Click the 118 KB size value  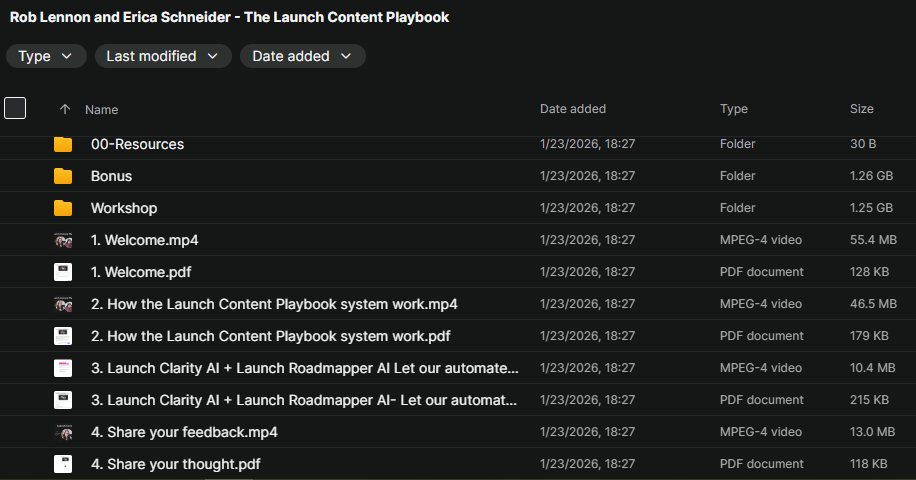[x=869, y=464]
